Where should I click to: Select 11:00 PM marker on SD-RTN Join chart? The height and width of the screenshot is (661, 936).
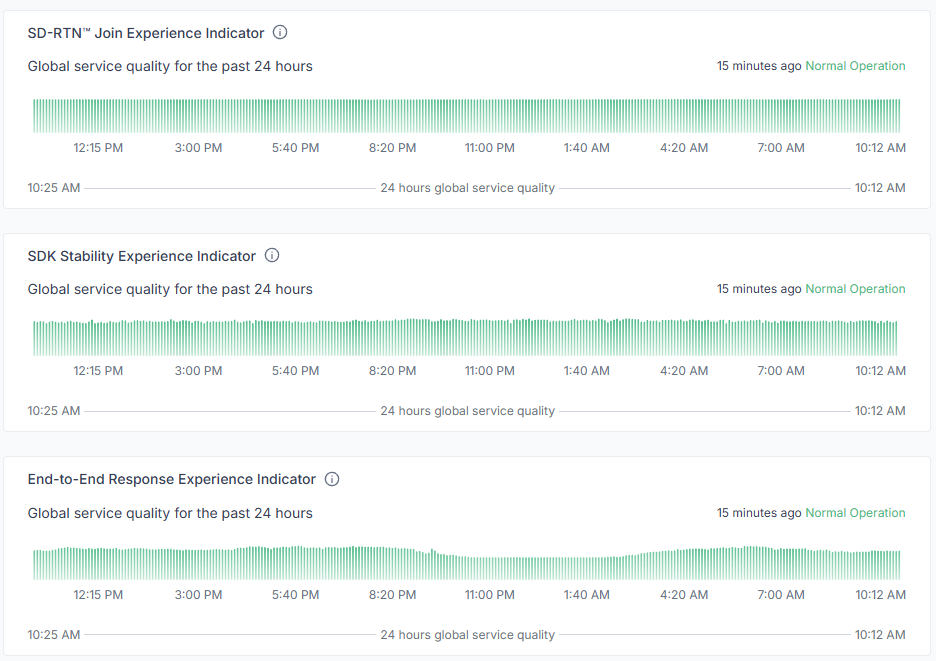click(489, 147)
